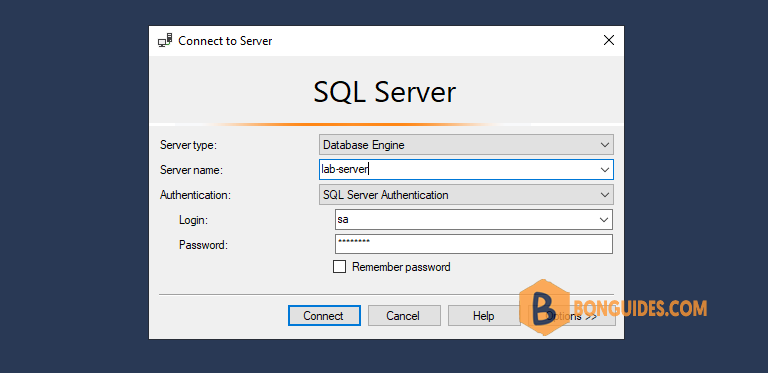Open the Authentication dropdown arrow
Viewport: 768px width, 373px height.
604,195
